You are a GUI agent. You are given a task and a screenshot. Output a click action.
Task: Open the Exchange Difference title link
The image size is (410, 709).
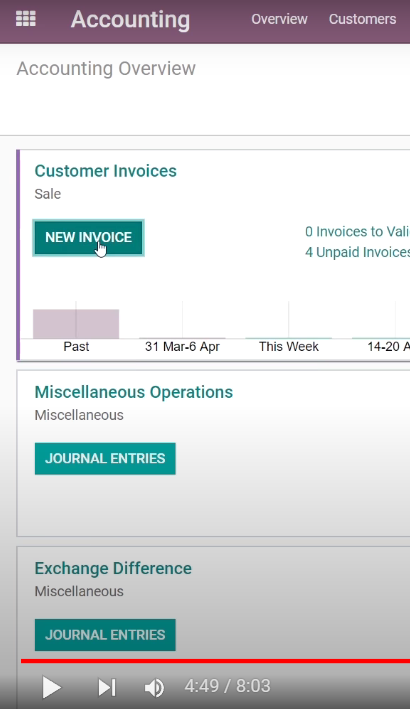pyautogui.click(x=113, y=568)
